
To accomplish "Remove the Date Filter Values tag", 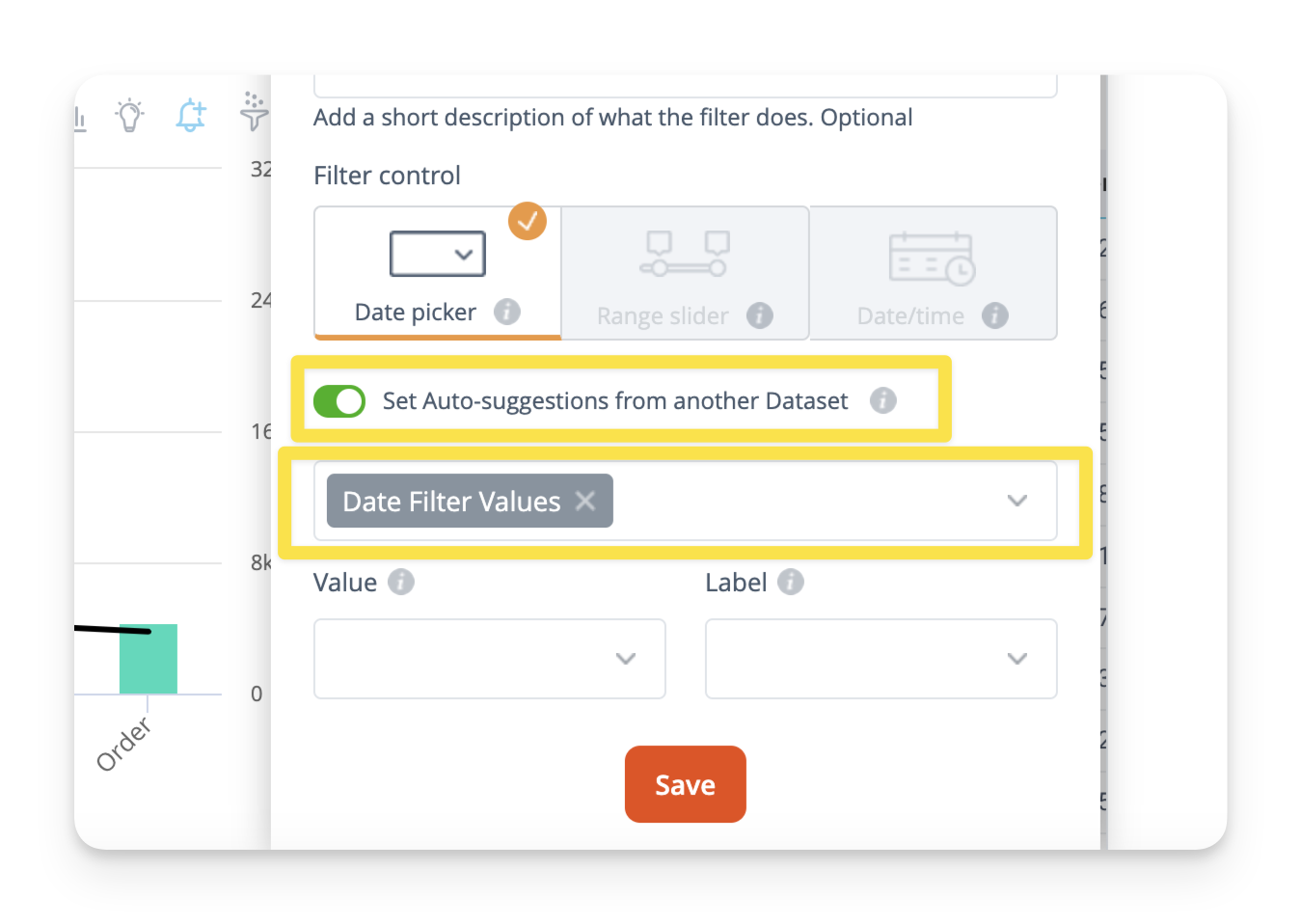I will 585,501.
